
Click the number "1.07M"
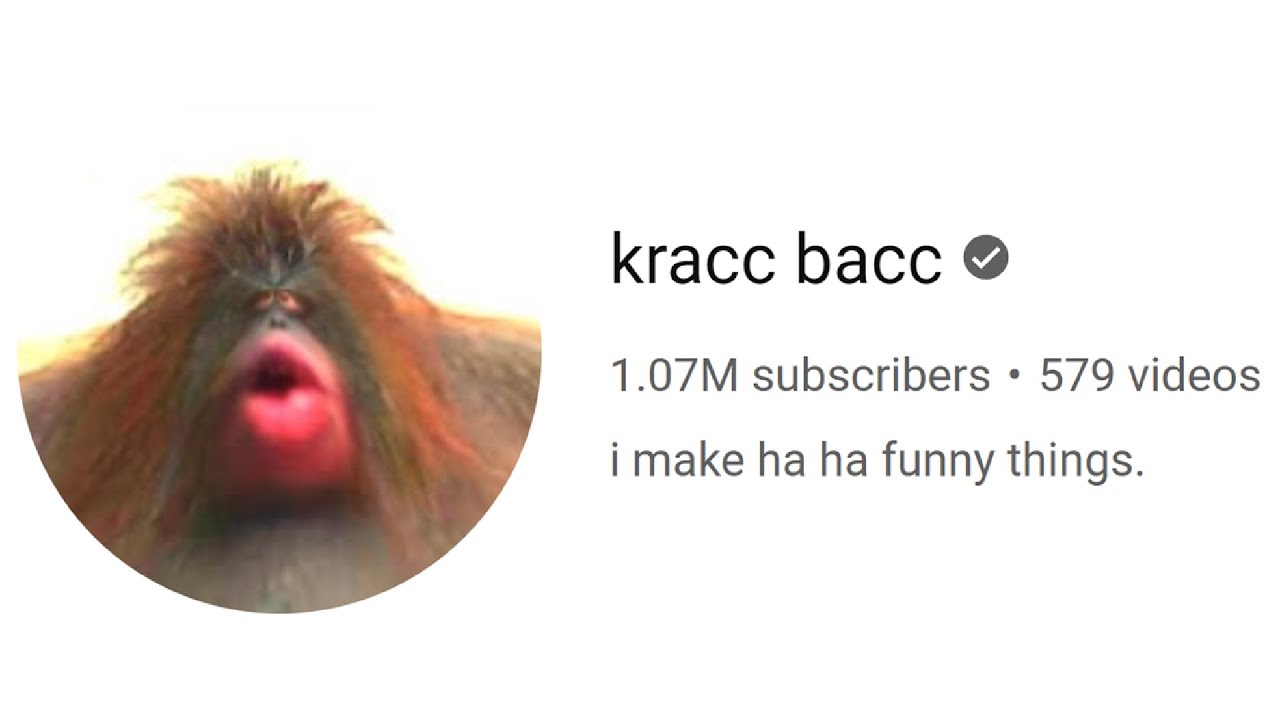coord(675,377)
